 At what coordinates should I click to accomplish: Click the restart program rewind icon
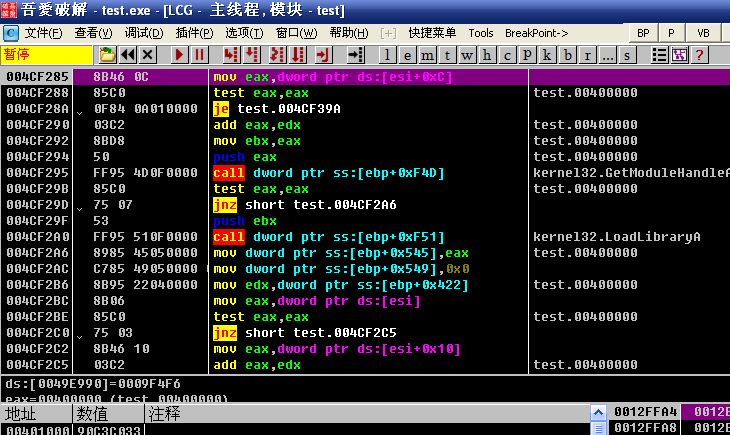pyautogui.click(x=128, y=55)
